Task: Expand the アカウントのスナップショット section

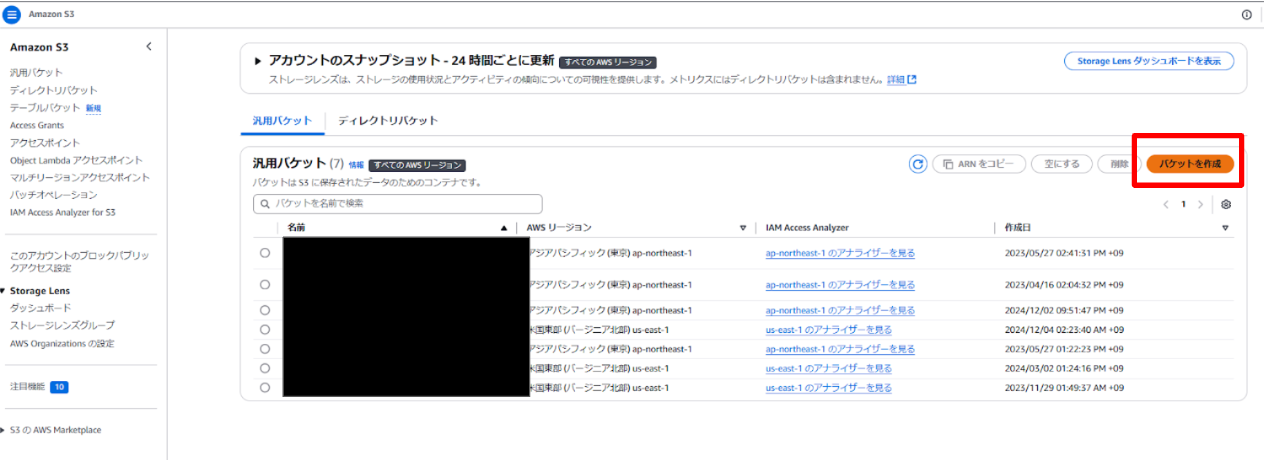Action: pyautogui.click(x=258, y=61)
